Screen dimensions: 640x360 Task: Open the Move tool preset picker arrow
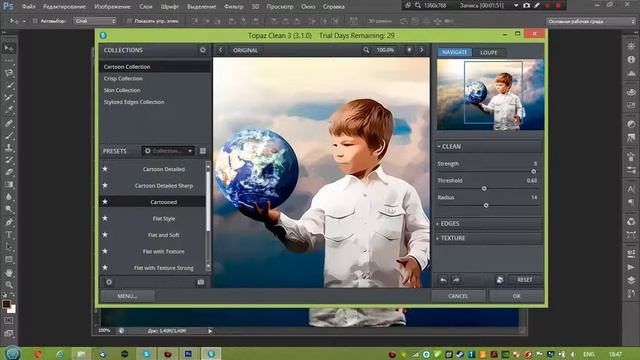tap(24, 21)
